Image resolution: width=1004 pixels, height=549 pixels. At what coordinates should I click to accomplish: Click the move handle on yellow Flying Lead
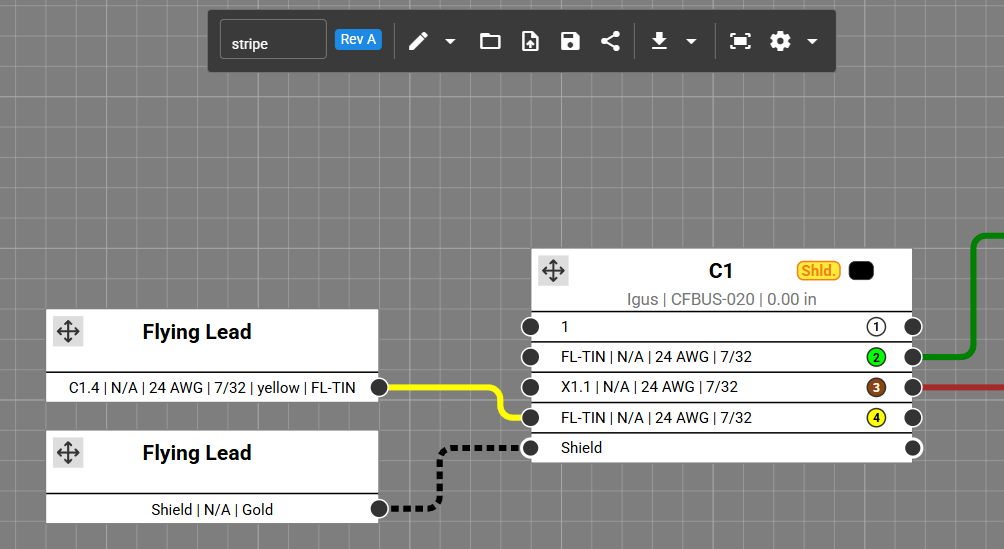pyautogui.click(x=68, y=331)
